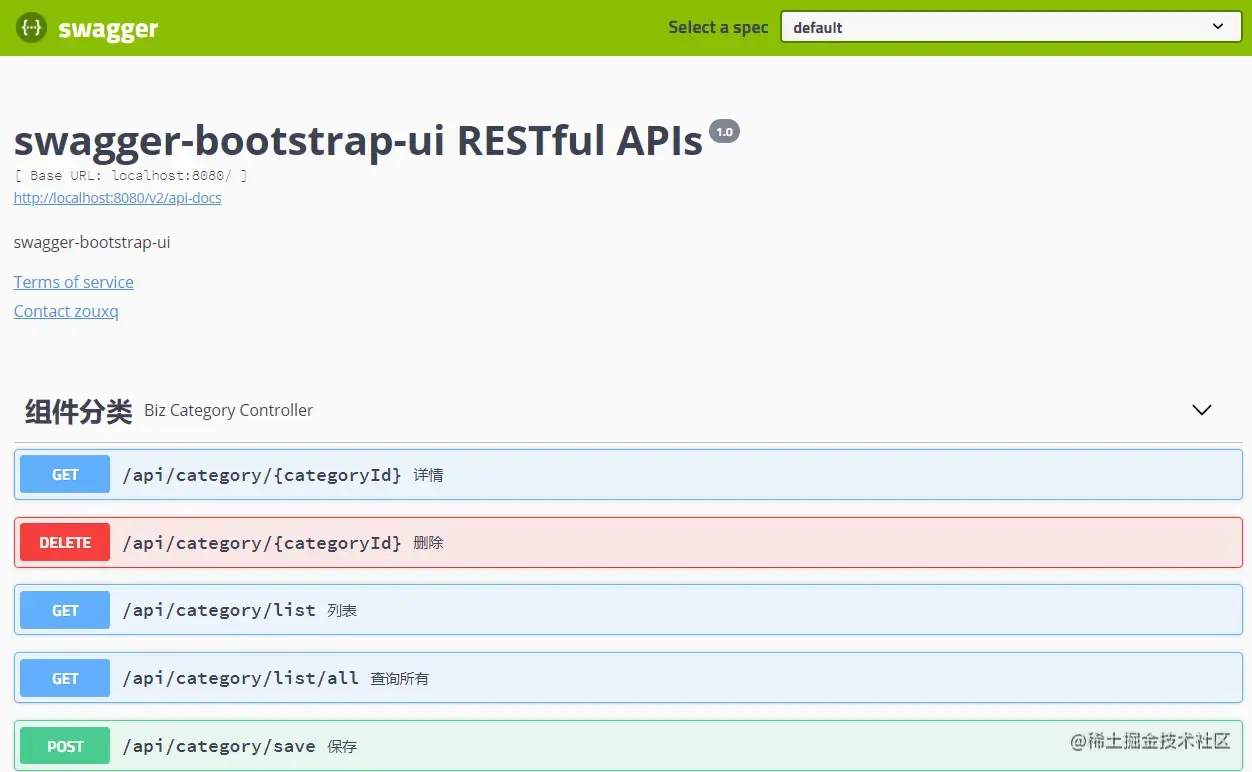Click the 保存 summary text
The width and height of the screenshot is (1252, 772).
coord(342,746)
